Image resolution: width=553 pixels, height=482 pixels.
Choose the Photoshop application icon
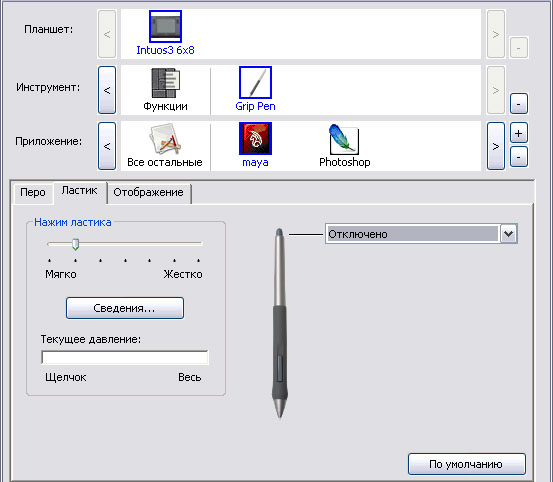point(344,139)
